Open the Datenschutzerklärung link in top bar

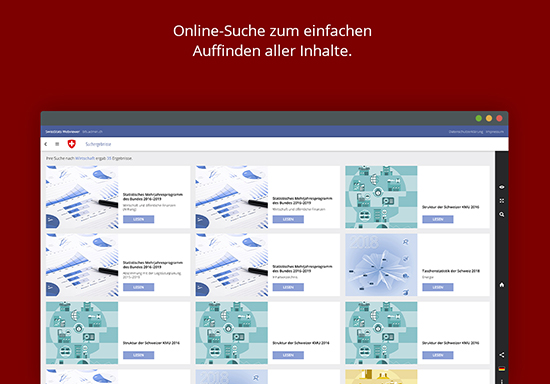click(x=466, y=132)
